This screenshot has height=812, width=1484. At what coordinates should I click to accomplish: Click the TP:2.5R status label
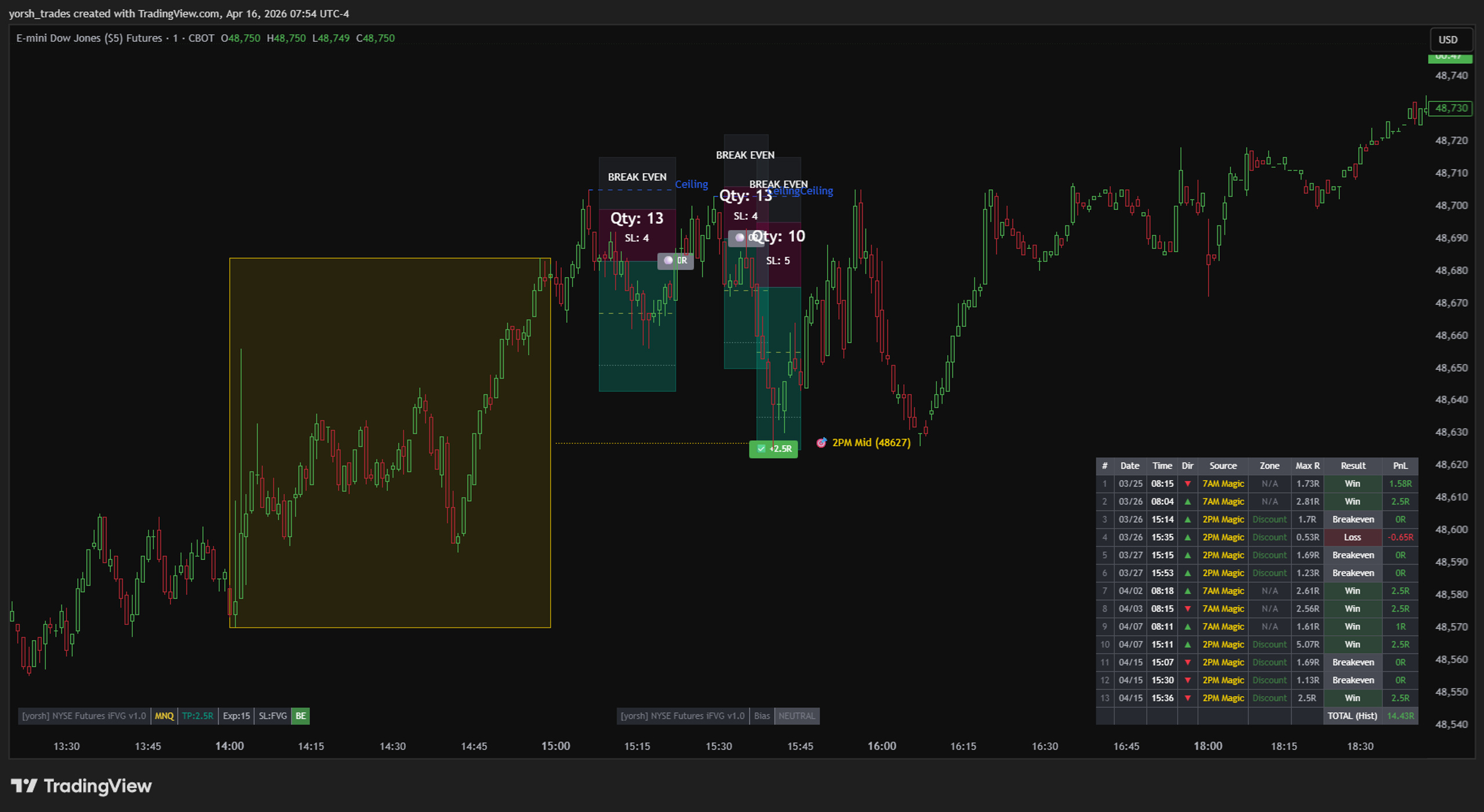pyautogui.click(x=198, y=716)
